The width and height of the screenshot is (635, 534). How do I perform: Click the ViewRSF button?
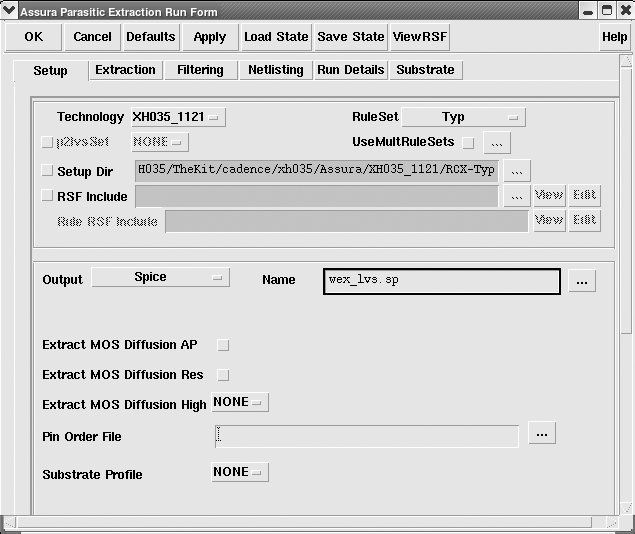[420, 37]
